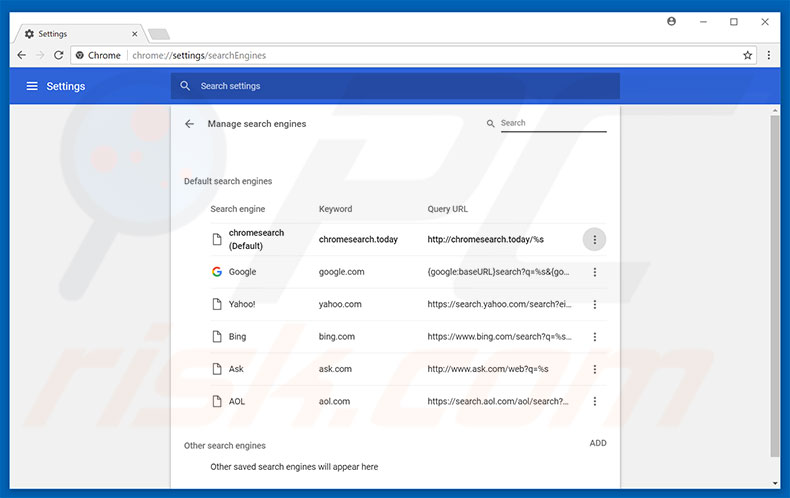Click the Google query URL

[x=498, y=272]
